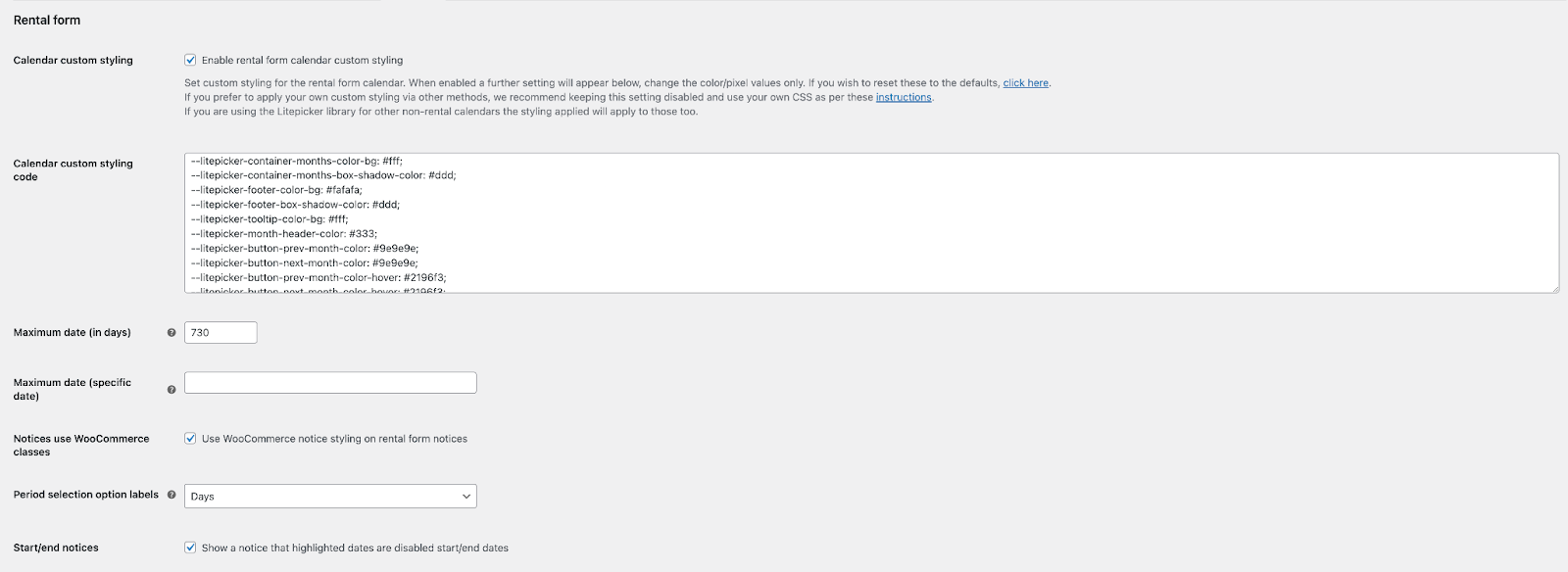Image resolution: width=1568 pixels, height=572 pixels.
Task: Click 'Maximum date (in days)' label
Action: pos(73,333)
